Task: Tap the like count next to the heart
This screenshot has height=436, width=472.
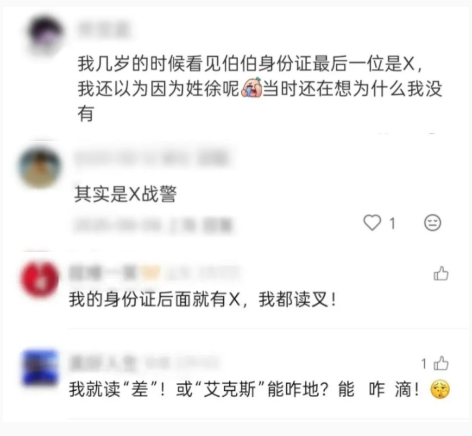Action: pos(393,223)
